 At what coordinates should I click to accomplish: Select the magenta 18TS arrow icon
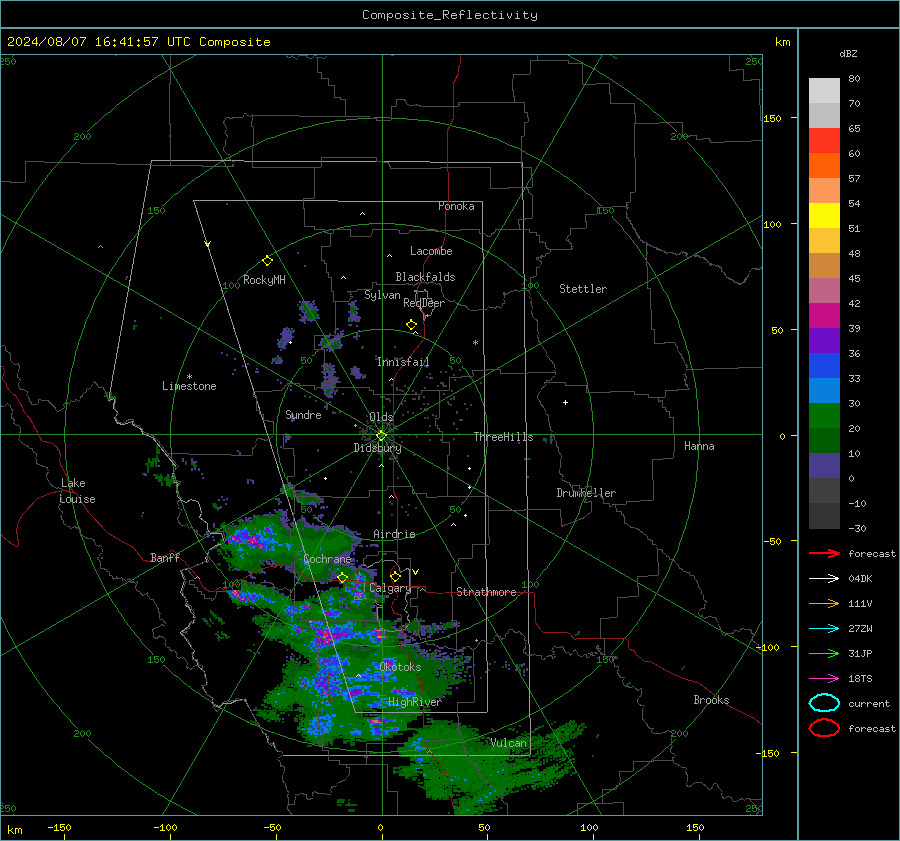click(824, 679)
